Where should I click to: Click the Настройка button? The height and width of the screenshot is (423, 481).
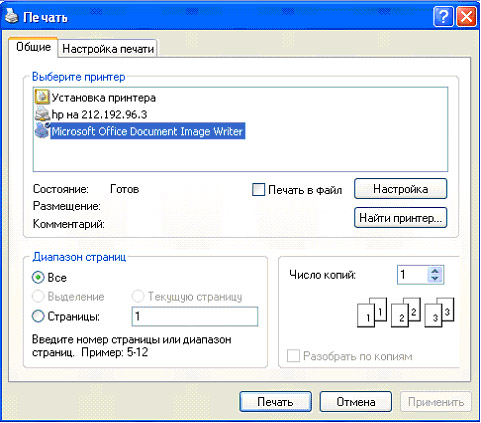point(400,189)
